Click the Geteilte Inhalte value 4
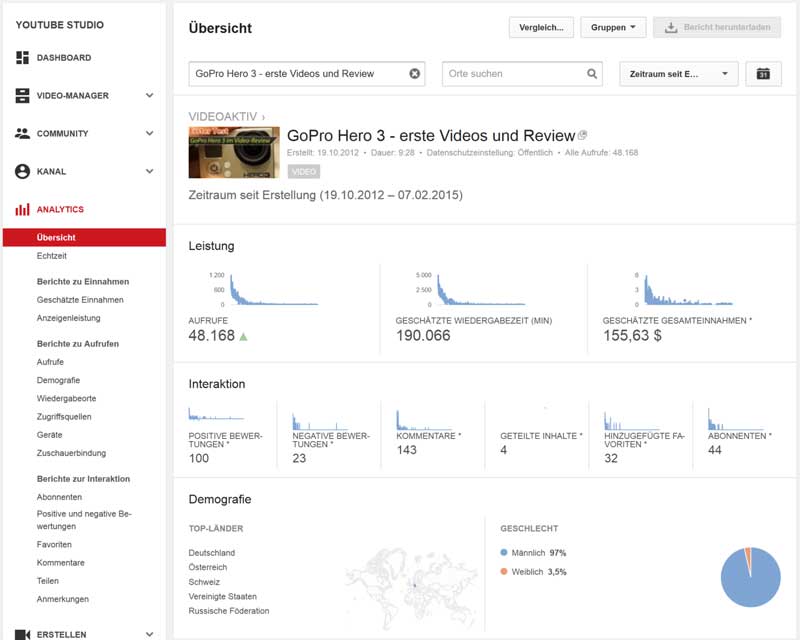 504,450
